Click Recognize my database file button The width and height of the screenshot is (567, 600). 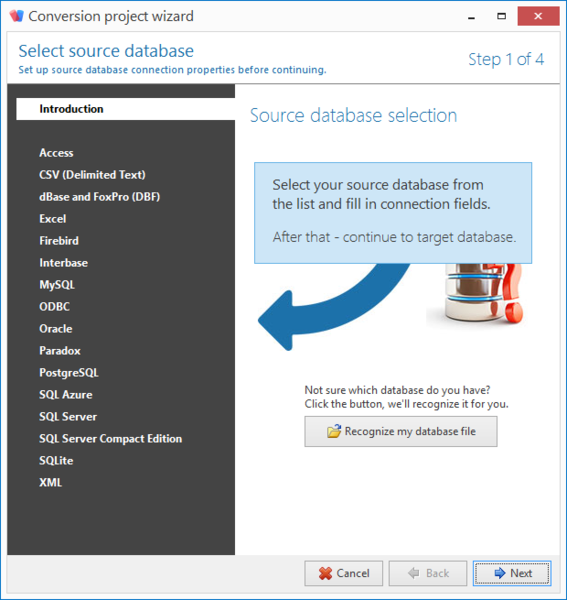click(x=401, y=431)
